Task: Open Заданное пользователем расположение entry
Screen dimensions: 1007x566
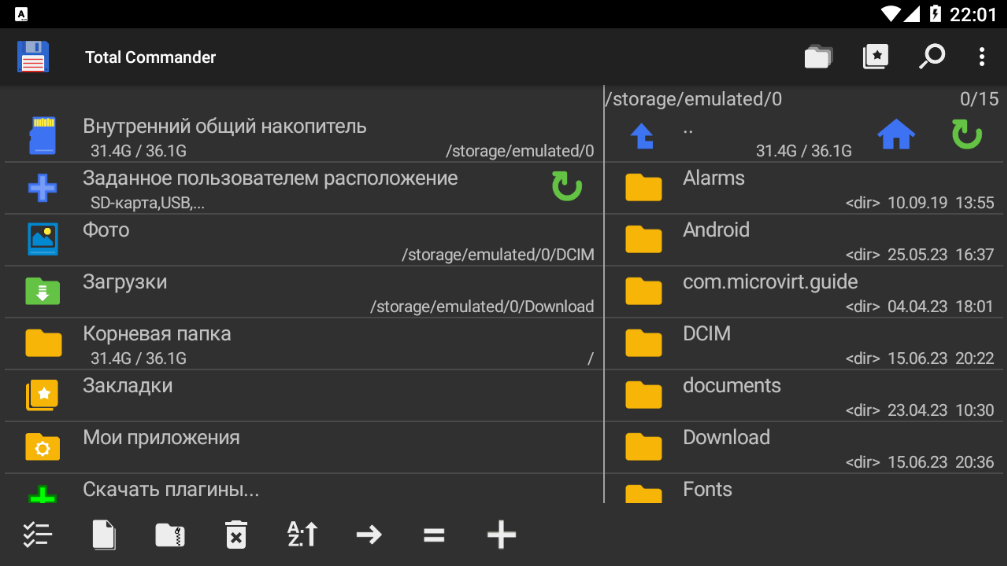Action: tap(304, 188)
